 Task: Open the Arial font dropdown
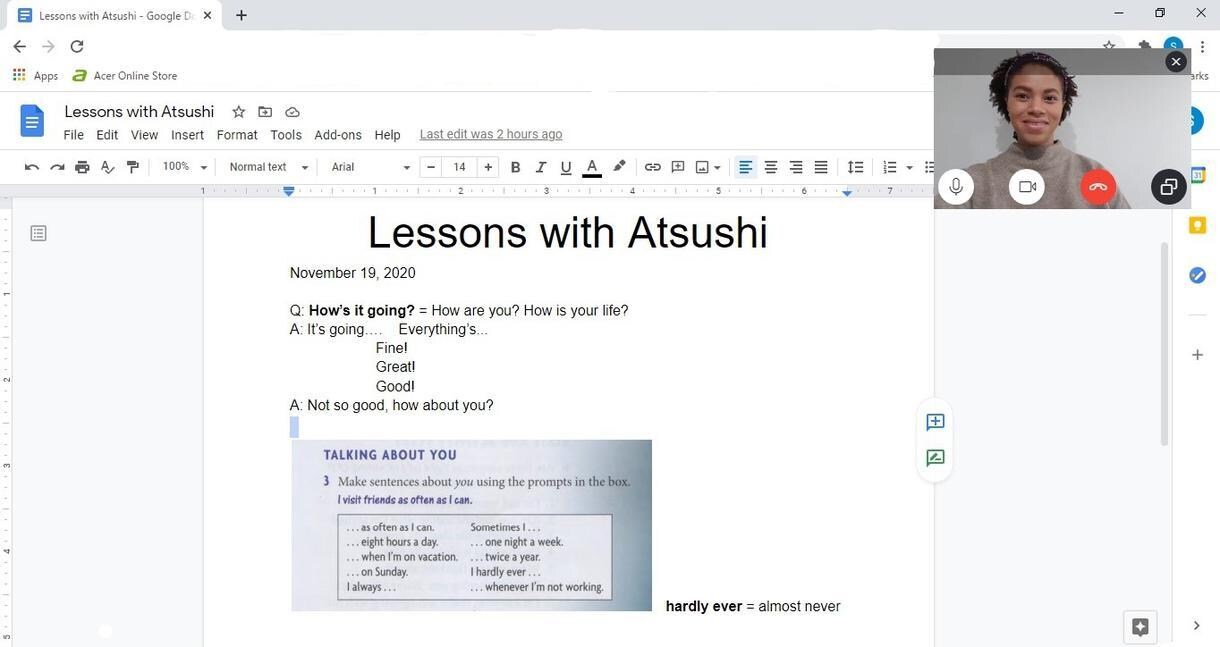371,167
